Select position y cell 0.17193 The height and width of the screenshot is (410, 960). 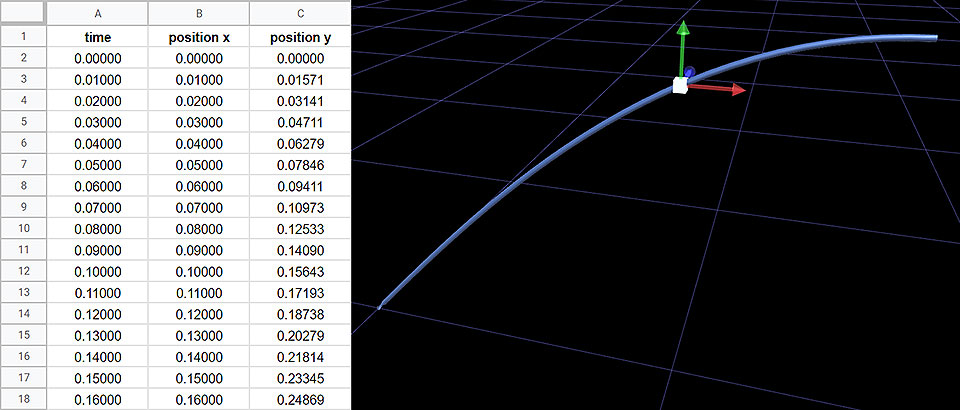click(x=300, y=293)
